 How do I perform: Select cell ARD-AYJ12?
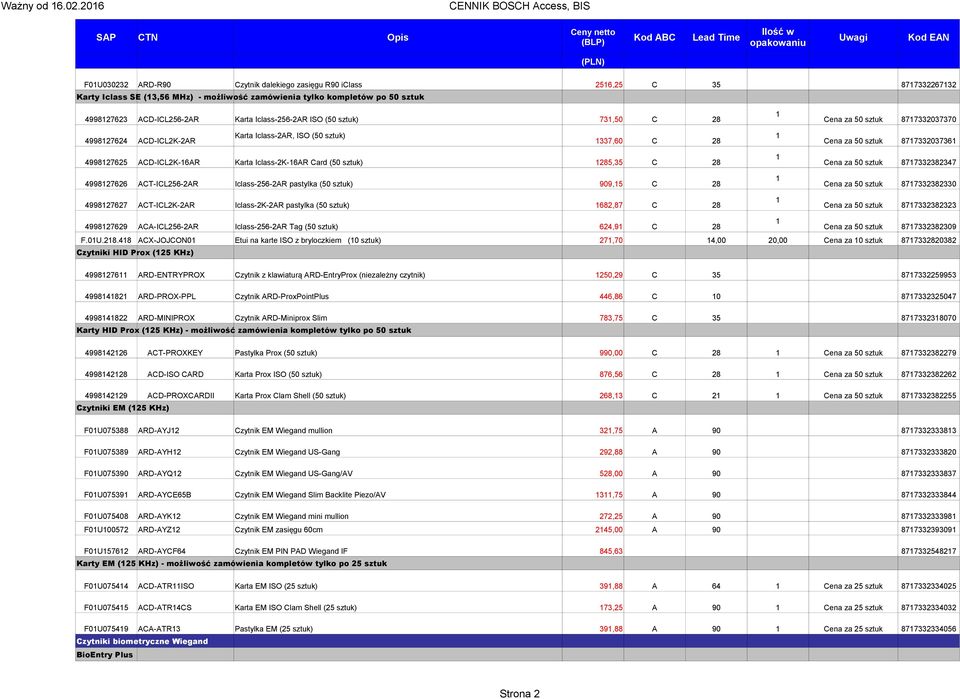tap(159, 431)
